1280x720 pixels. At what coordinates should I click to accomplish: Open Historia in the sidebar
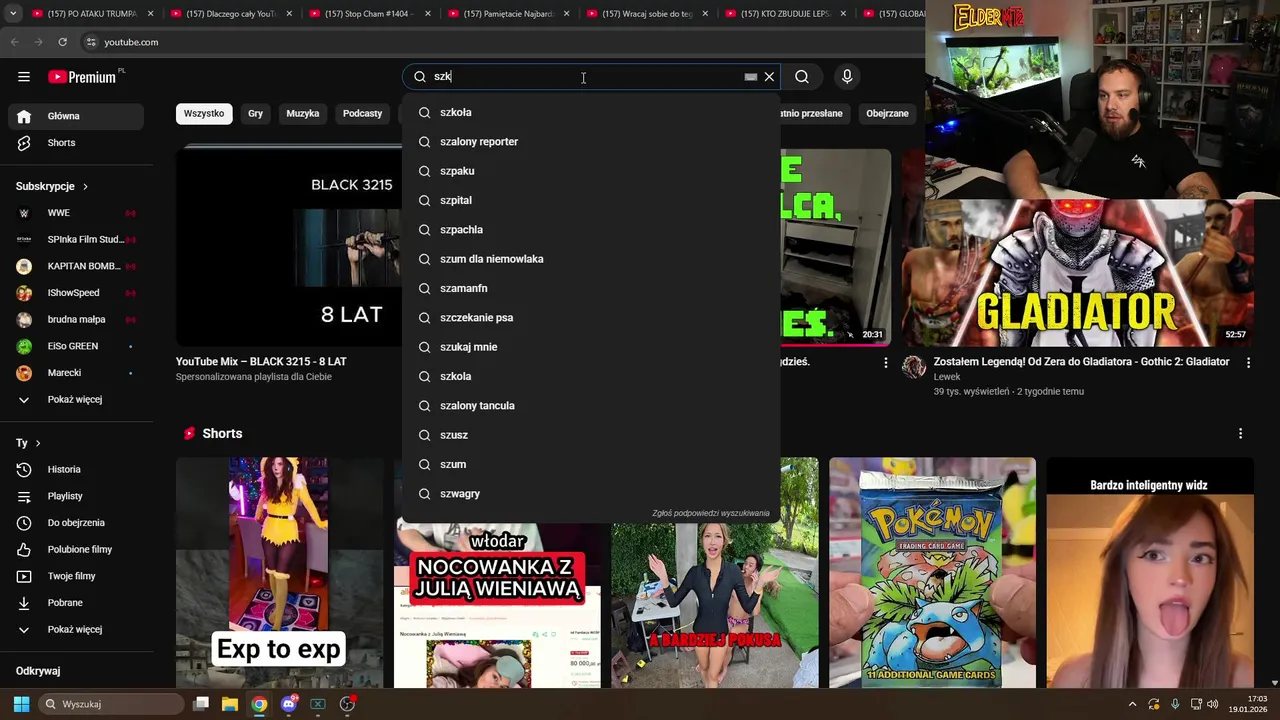76,469
